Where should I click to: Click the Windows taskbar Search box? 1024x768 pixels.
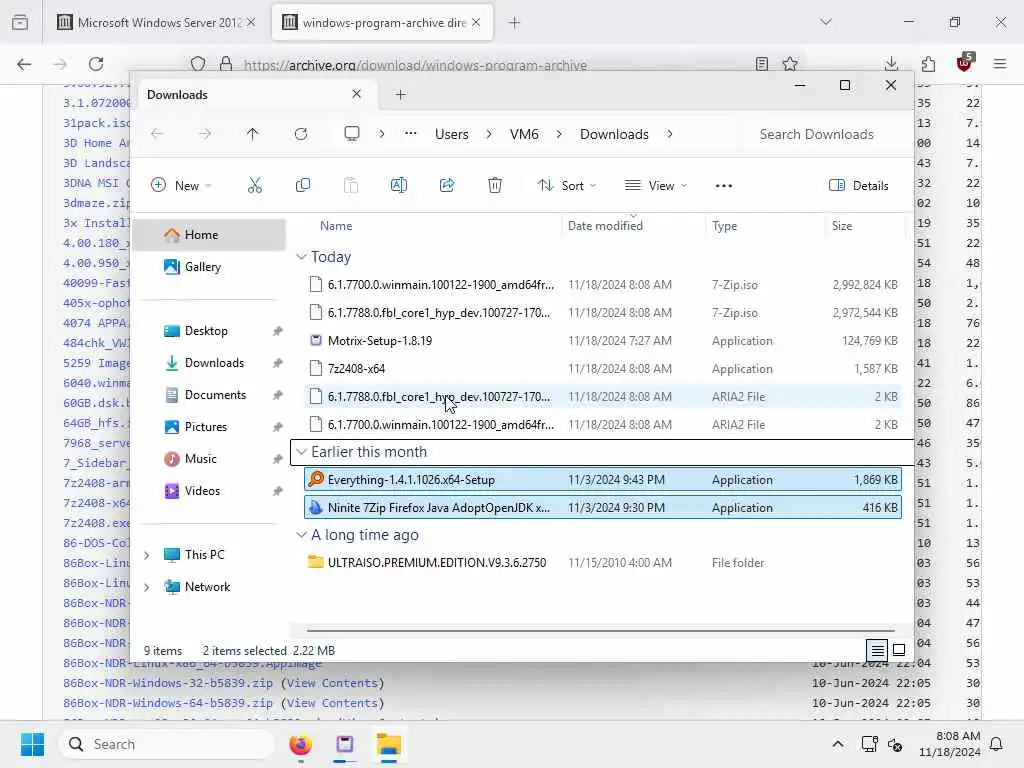coord(167,744)
